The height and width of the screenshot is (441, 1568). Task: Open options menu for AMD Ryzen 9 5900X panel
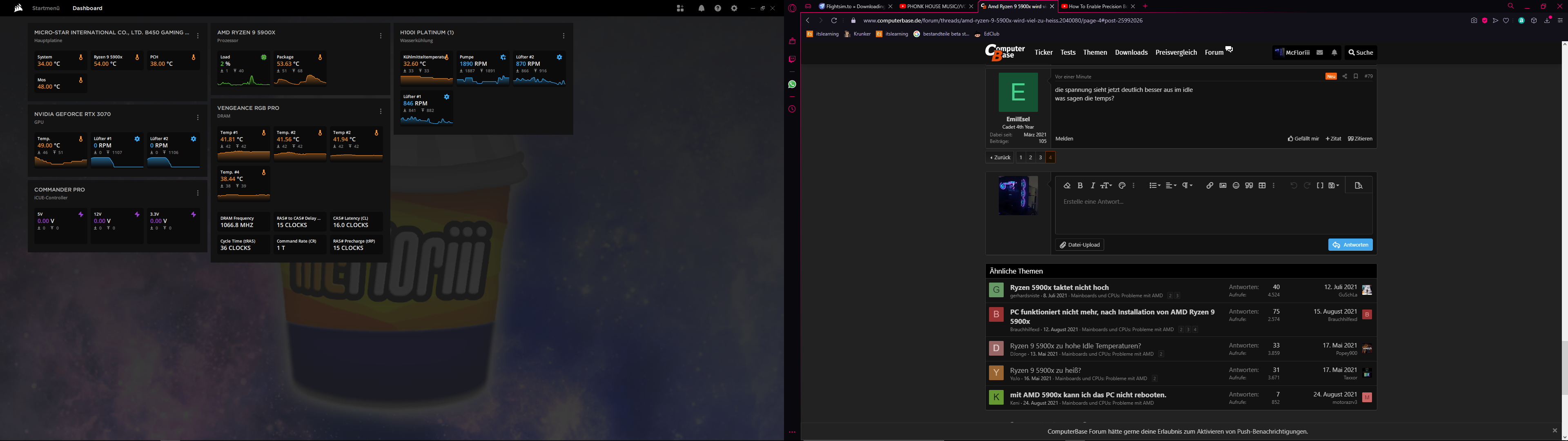pyautogui.click(x=381, y=36)
